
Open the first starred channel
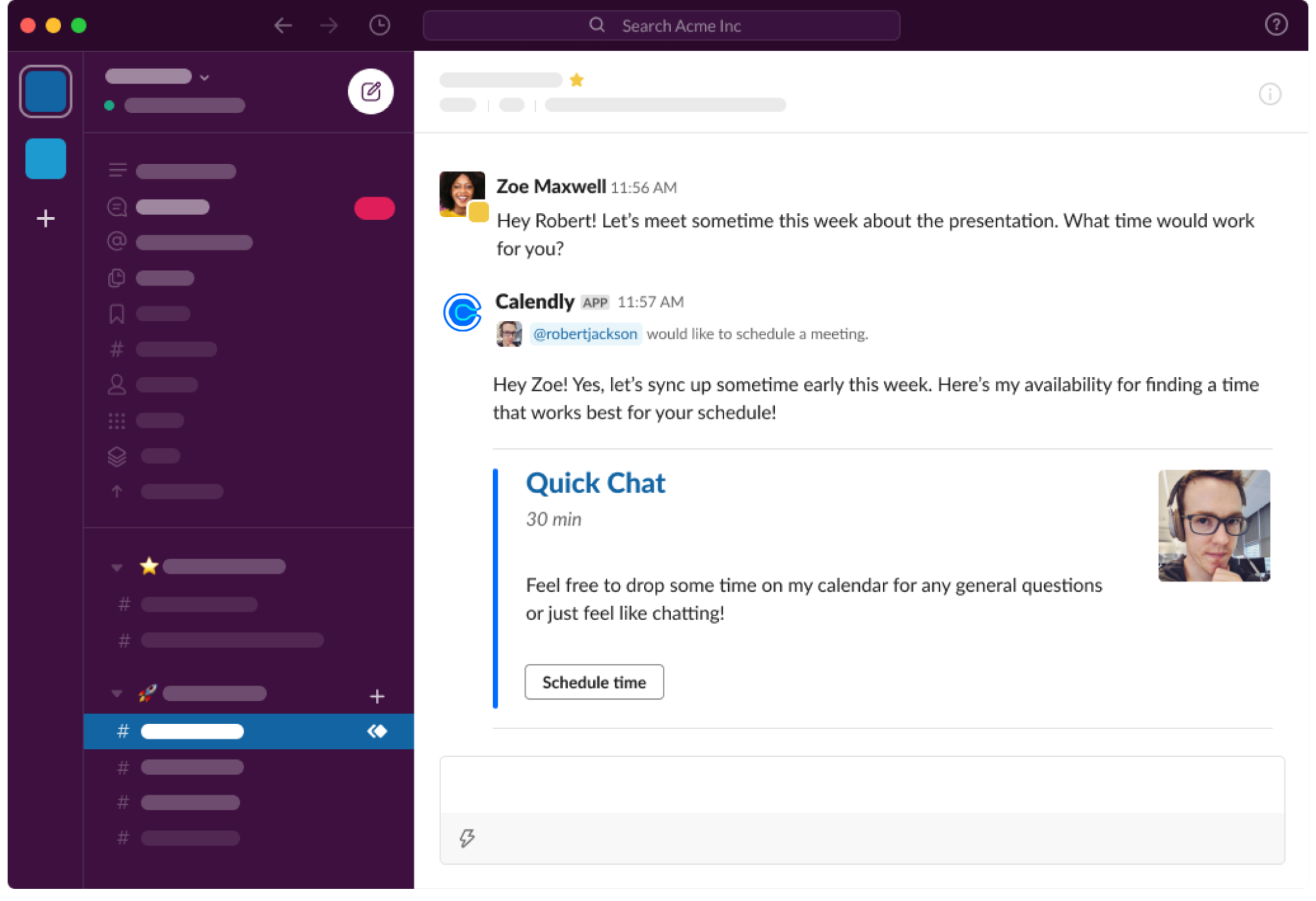coord(199,604)
